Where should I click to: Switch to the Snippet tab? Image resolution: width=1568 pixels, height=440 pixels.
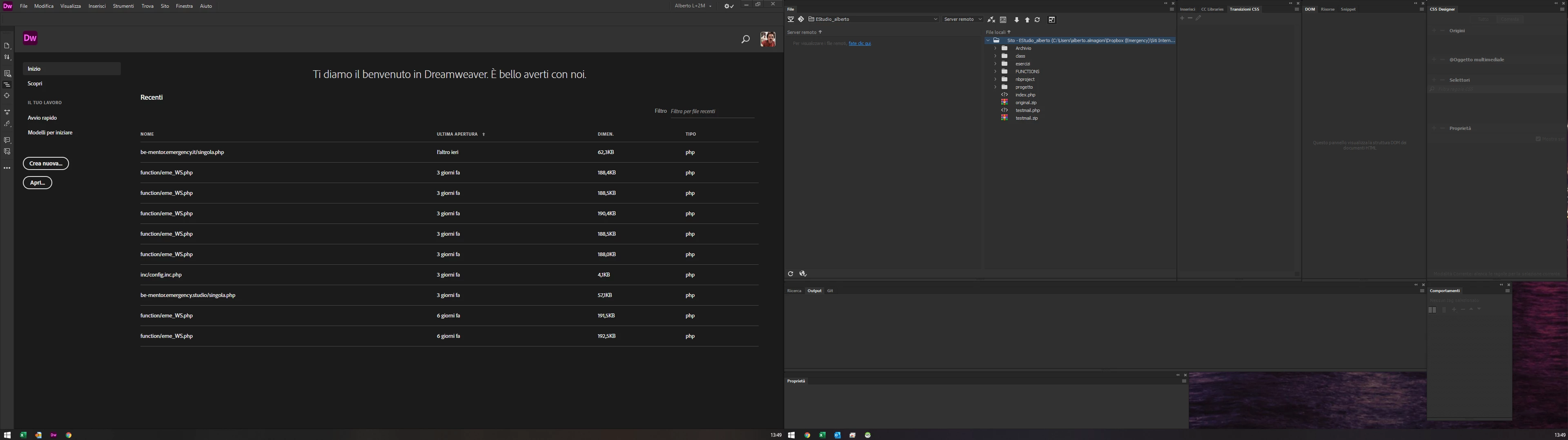click(x=1348, y=9)
